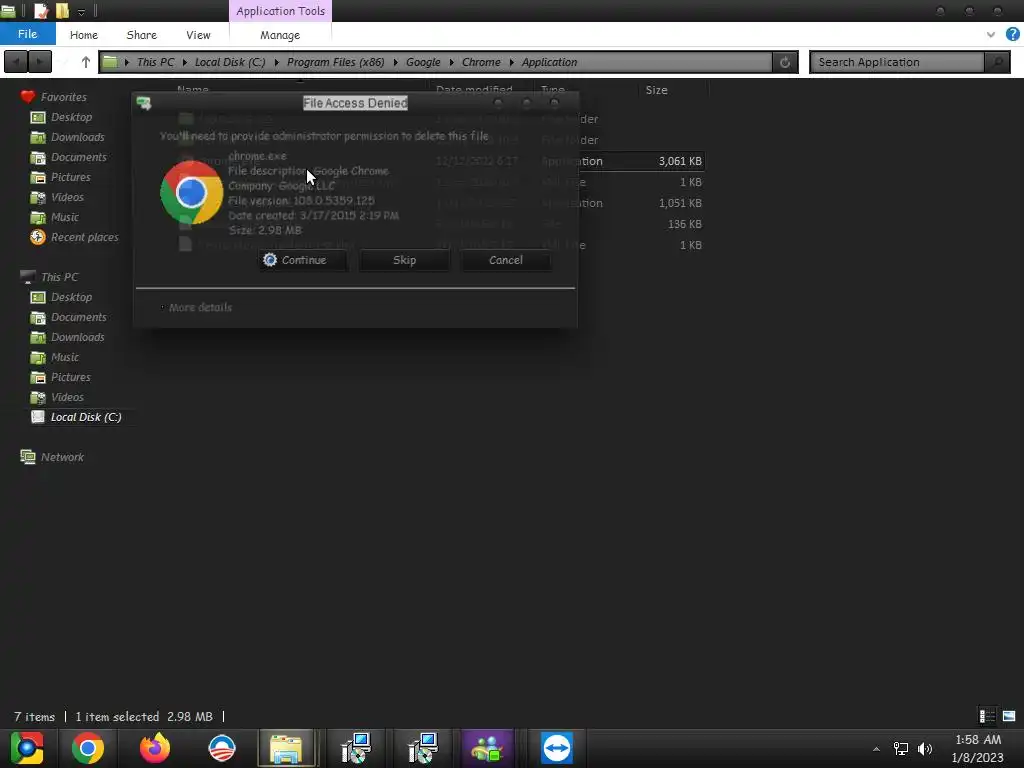Expand the arrow after Local Disk breadcrumb

(276, 62)
